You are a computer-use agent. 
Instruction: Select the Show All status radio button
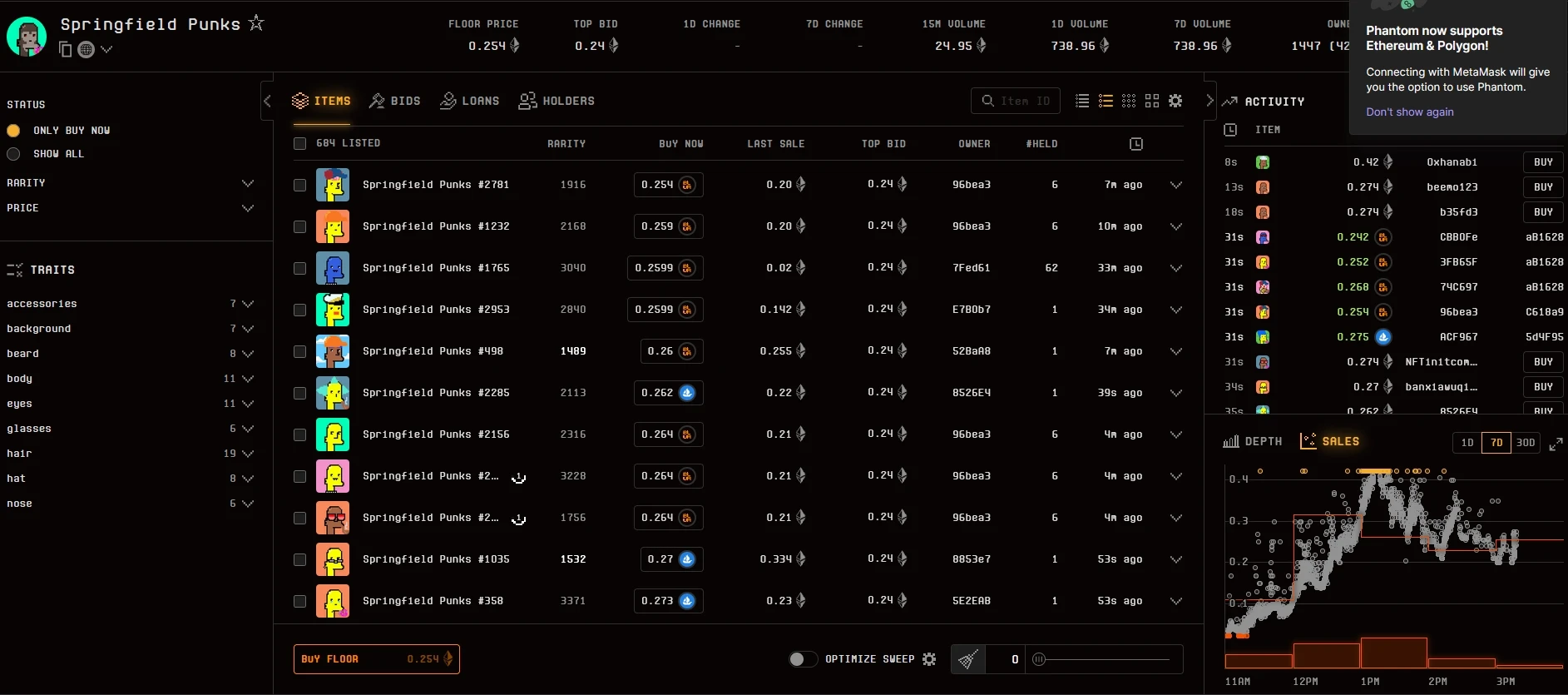[13, 154]
